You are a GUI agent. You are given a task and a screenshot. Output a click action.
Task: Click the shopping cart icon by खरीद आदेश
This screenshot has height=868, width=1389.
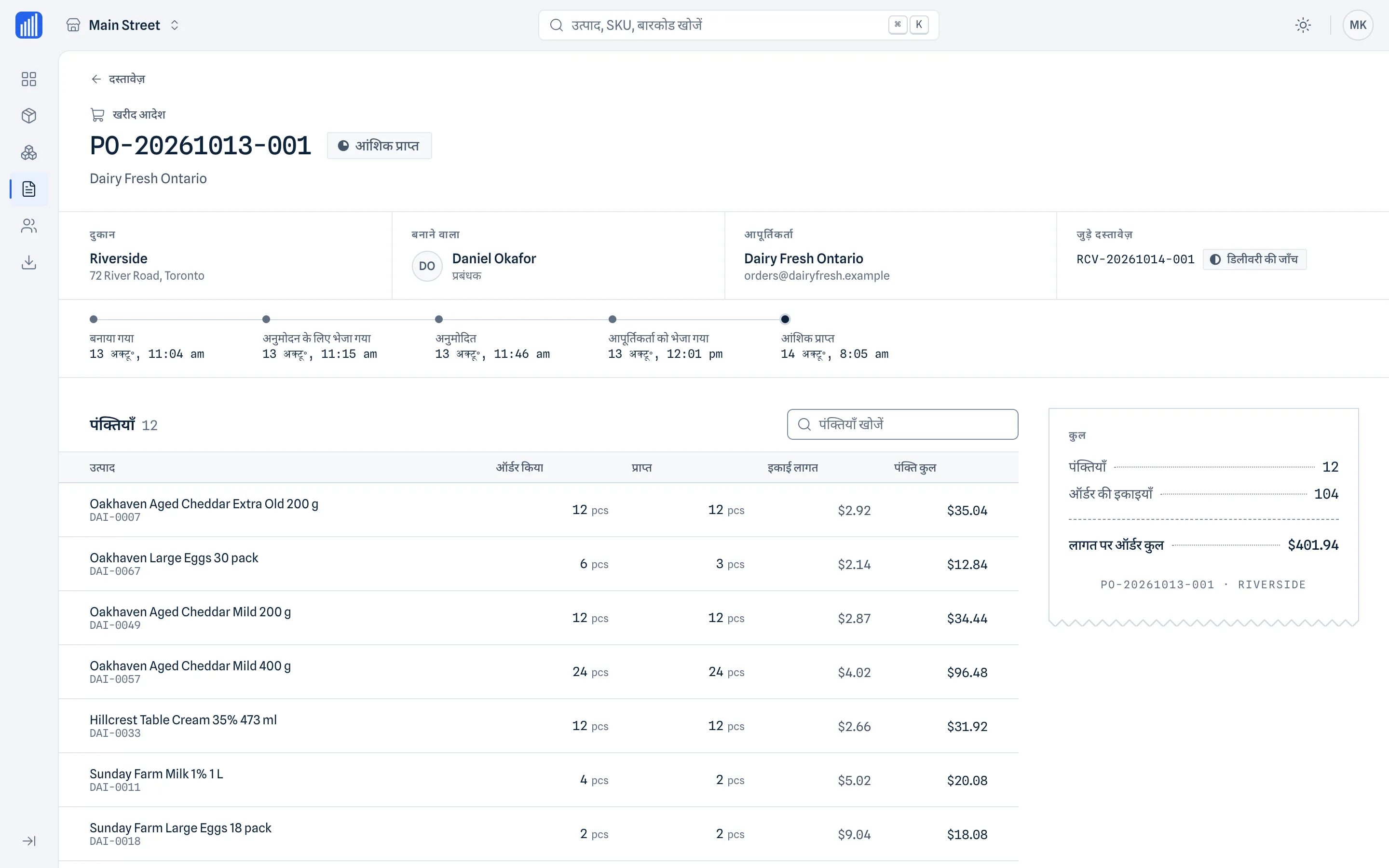tap(97, 115)
